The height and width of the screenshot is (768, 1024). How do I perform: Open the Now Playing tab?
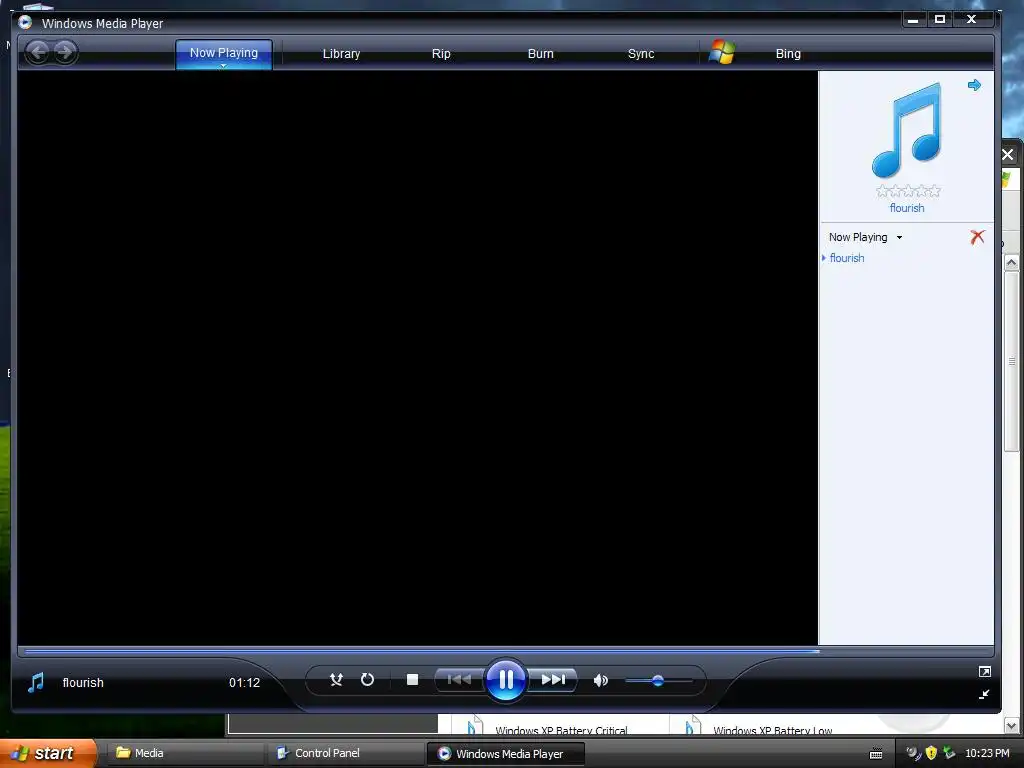224,52
